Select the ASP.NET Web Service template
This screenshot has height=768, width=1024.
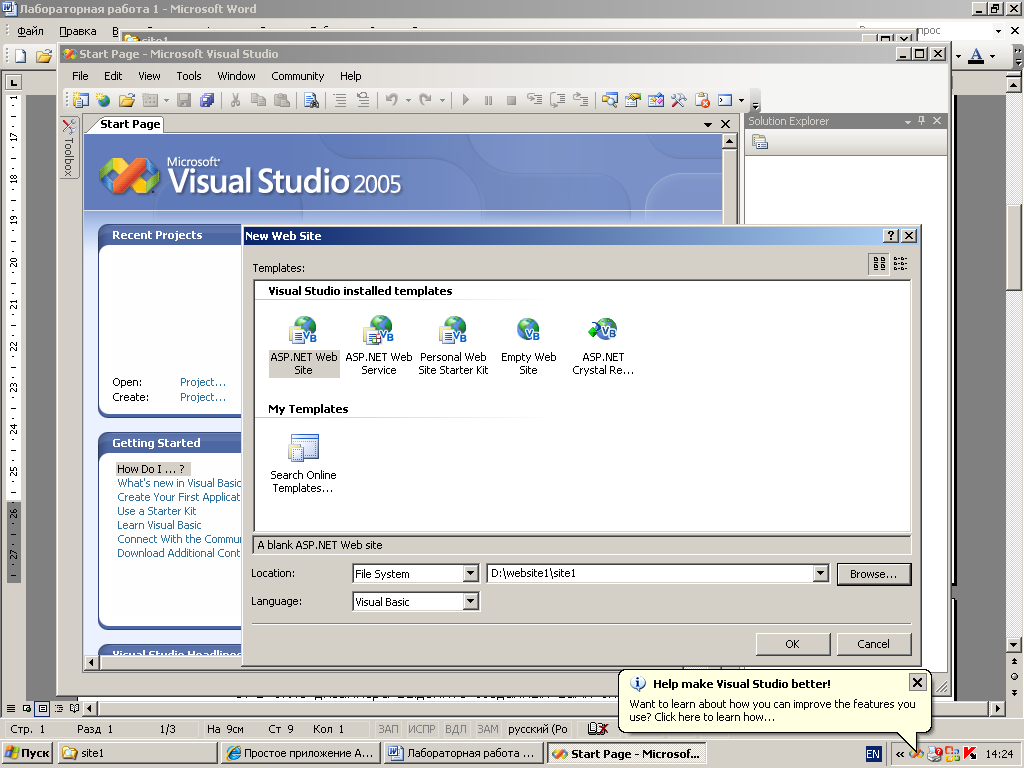click(379, 346)
